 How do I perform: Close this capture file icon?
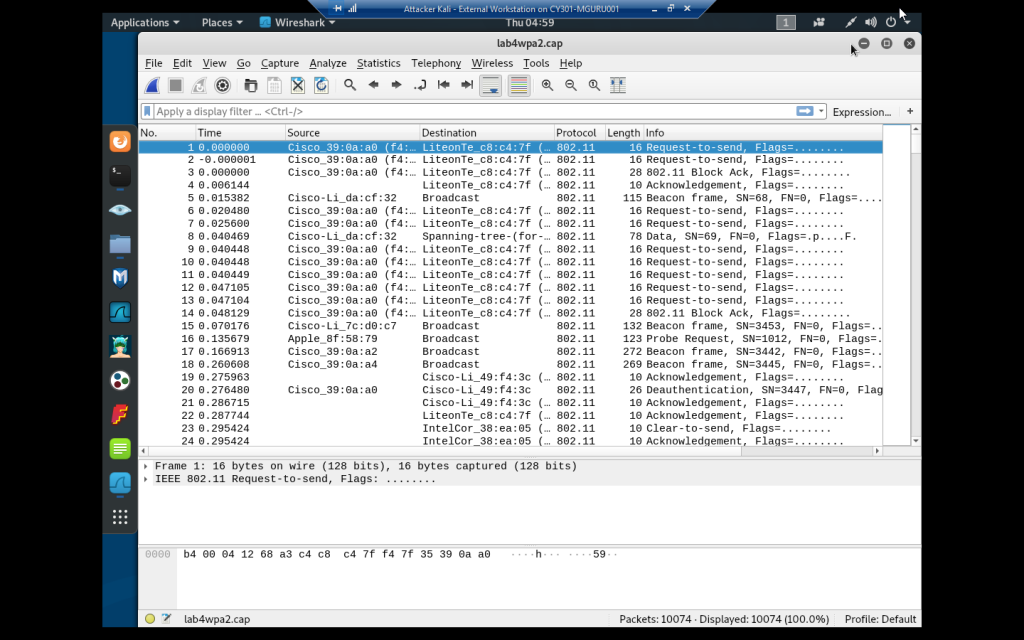click(x=298, y=86)
